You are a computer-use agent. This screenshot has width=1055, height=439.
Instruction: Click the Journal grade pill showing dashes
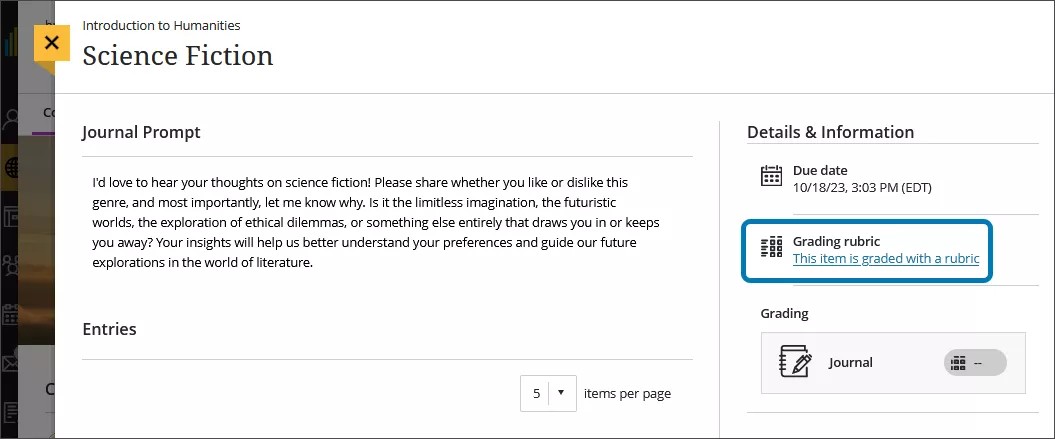[x=974, y=363]
